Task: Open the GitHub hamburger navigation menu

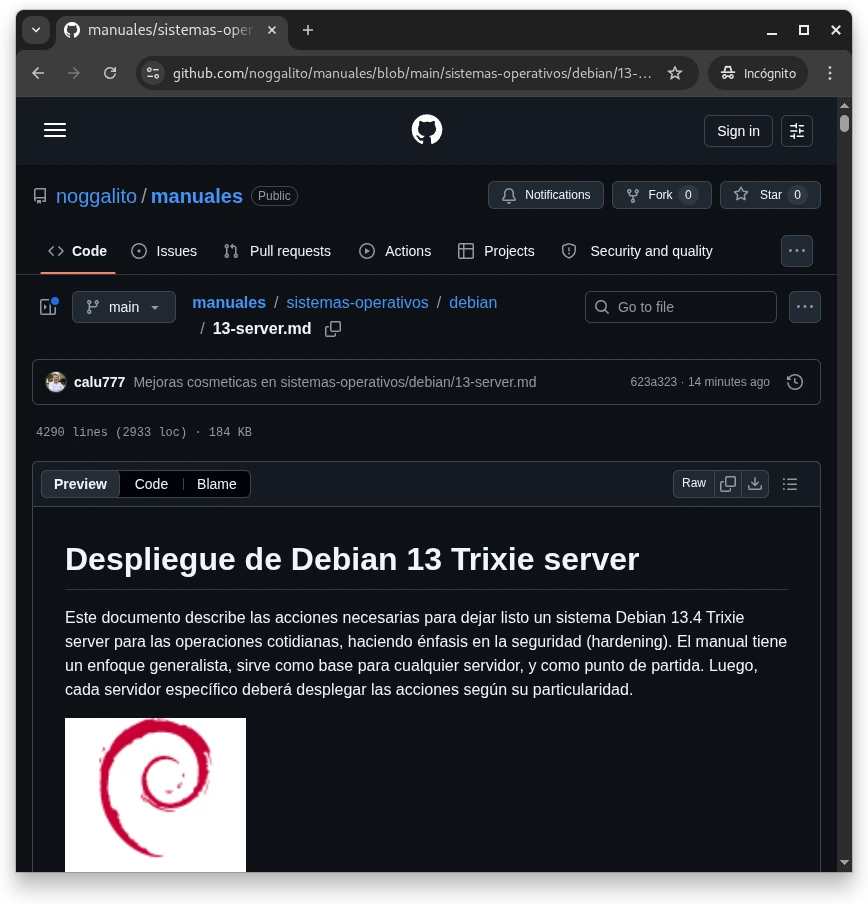Action: click(55, 130)
